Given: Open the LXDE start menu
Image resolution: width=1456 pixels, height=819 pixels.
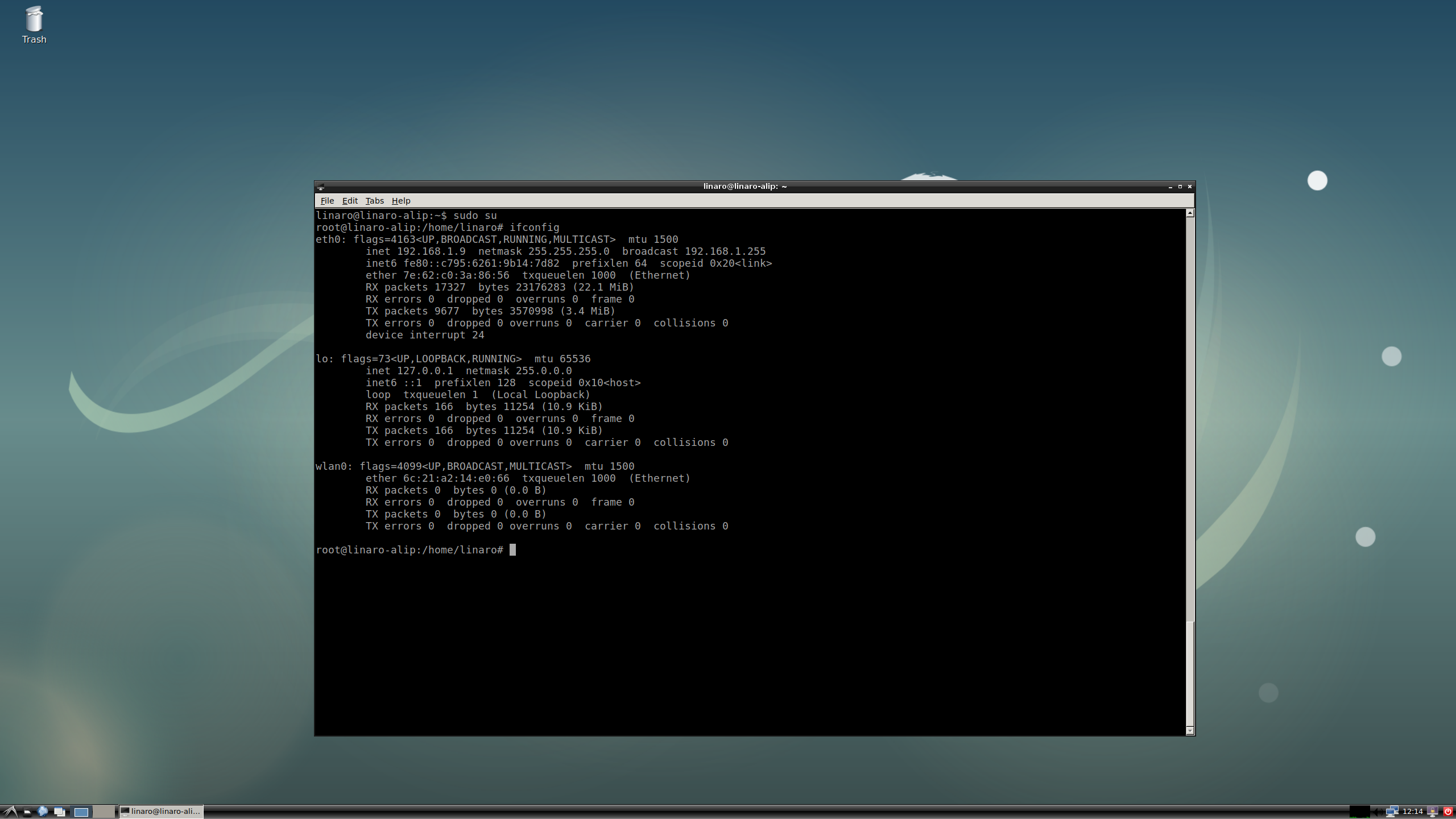Looking at the screenshot, I should [x=10, y=812].
